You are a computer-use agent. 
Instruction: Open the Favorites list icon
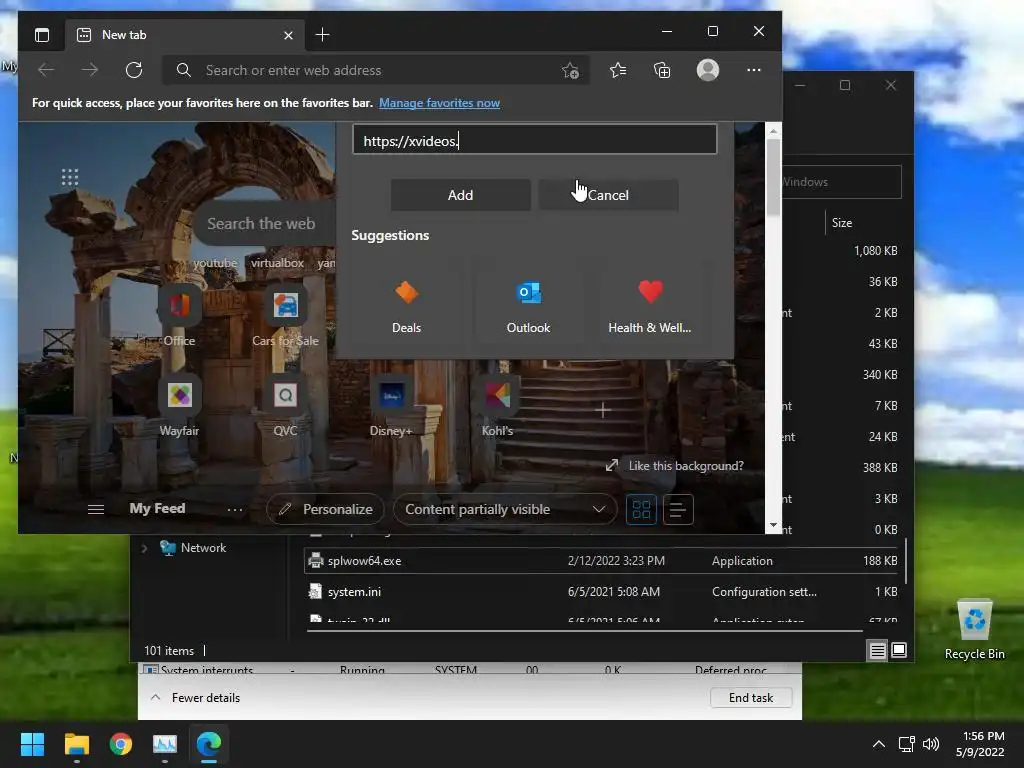(618, 70)
